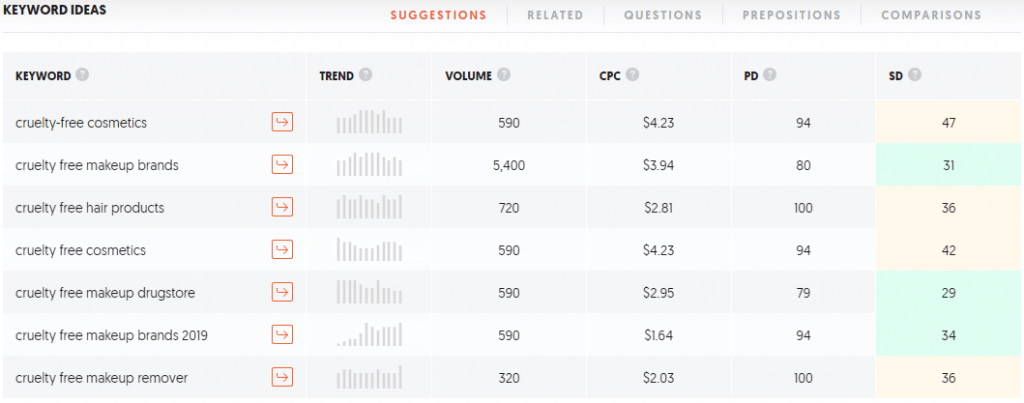The image size is (1024, 403).
Task: Click arrow icon for cruelty free makeup brands 2019
Action: pyautogui.click(x=282, y=334)
